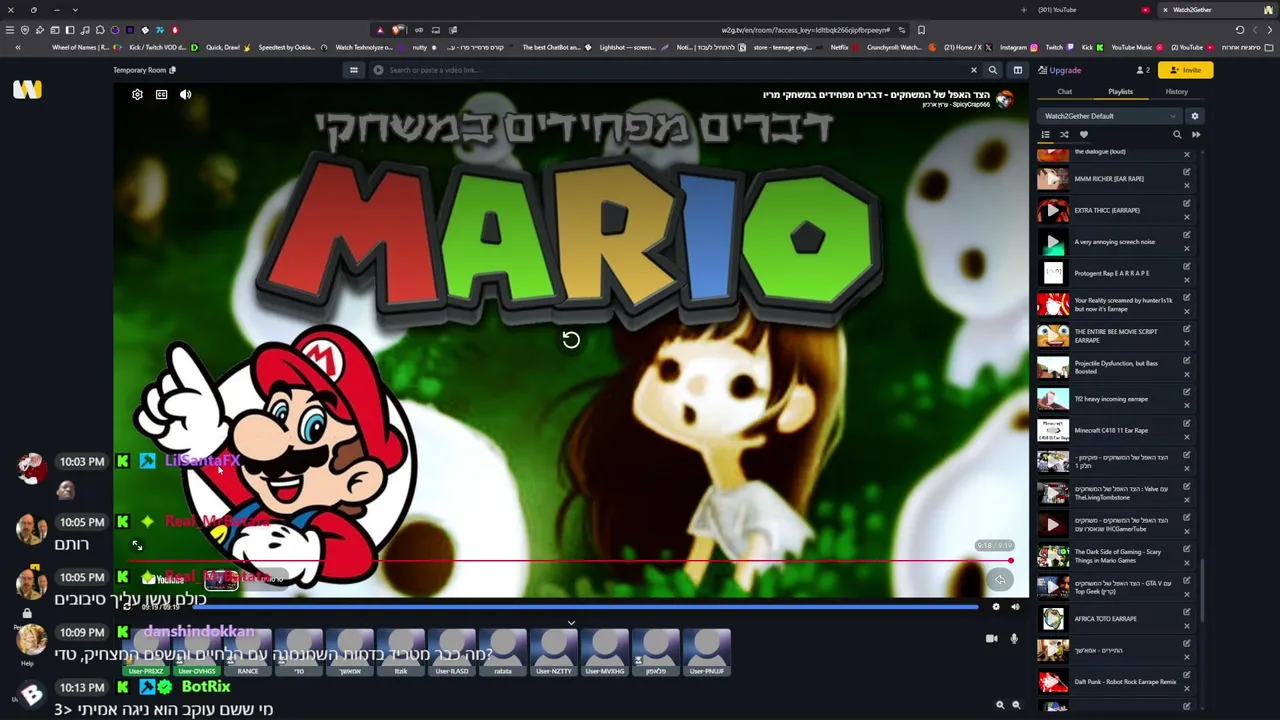Remove 'A very annoying screech noise' from playlist
The height and width of the screenshot is (720, 1280).
click(x=1186, y=249)
